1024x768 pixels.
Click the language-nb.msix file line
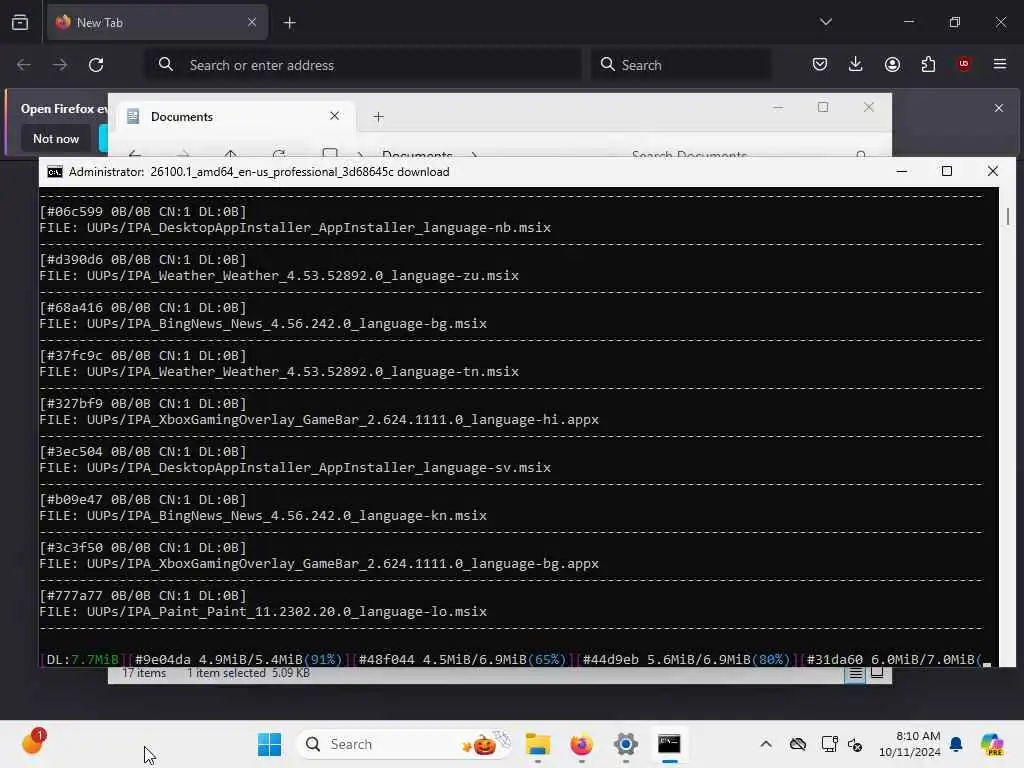pos(295,228)
